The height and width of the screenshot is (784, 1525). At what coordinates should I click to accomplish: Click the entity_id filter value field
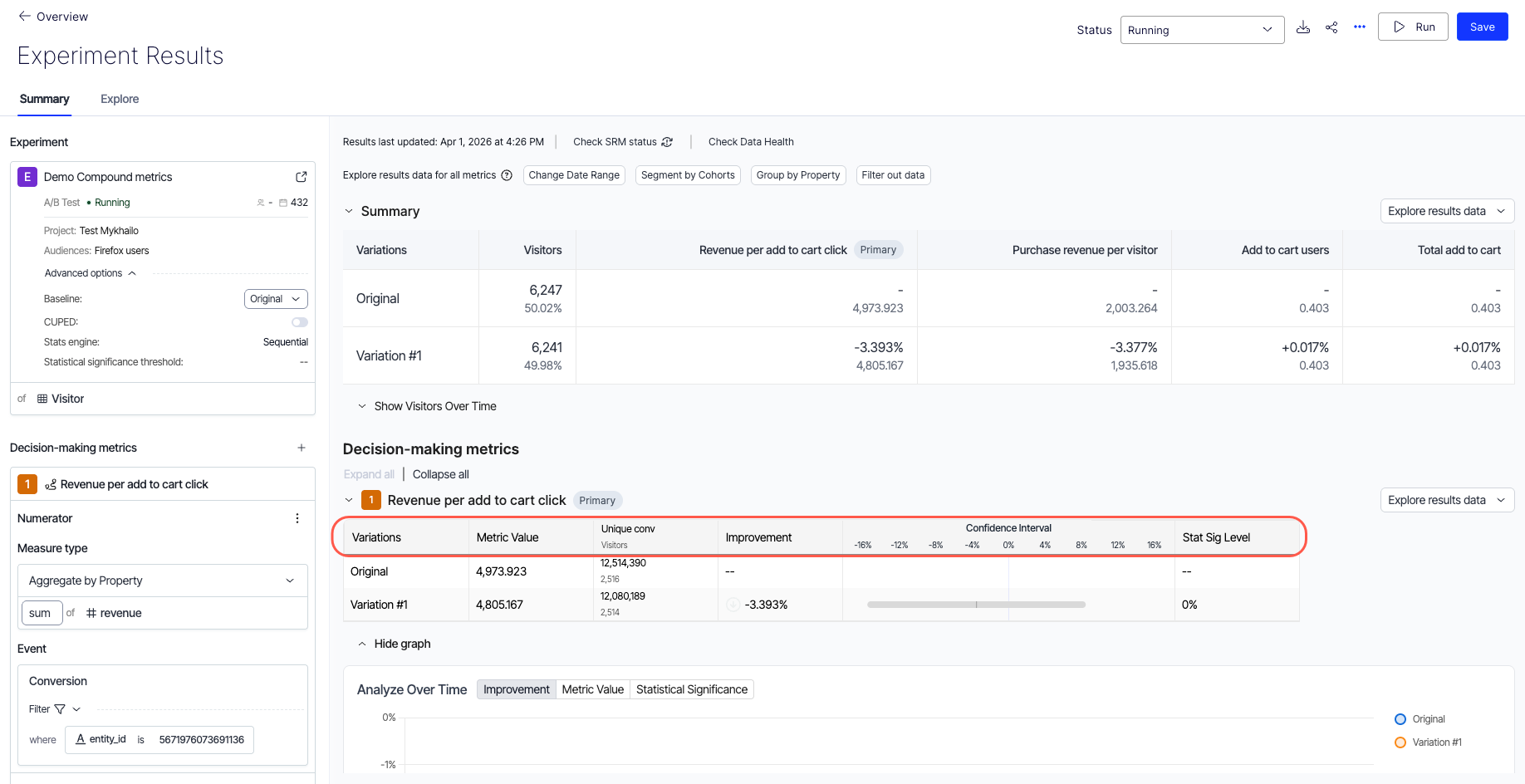[201, 740]
